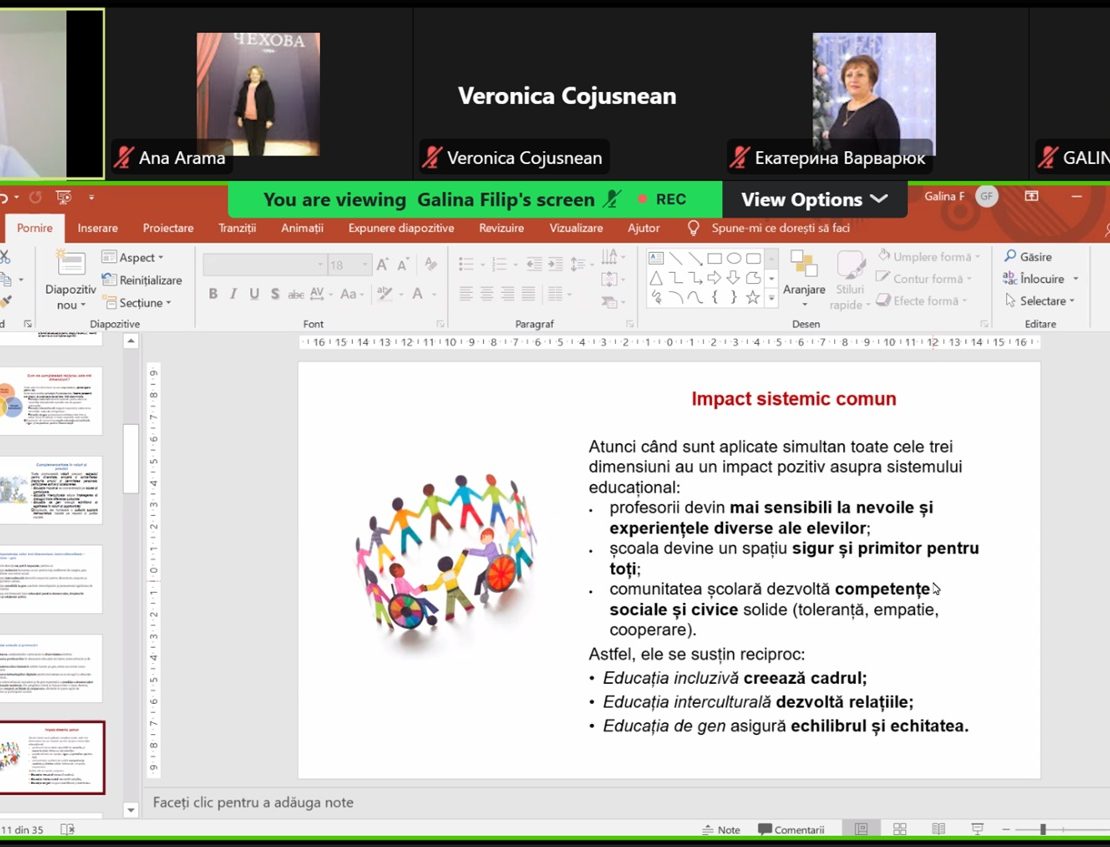The width and height of the screenshot is (1110, 847).
Task: Toggle the Comentarii pane button
Action: 791,829
